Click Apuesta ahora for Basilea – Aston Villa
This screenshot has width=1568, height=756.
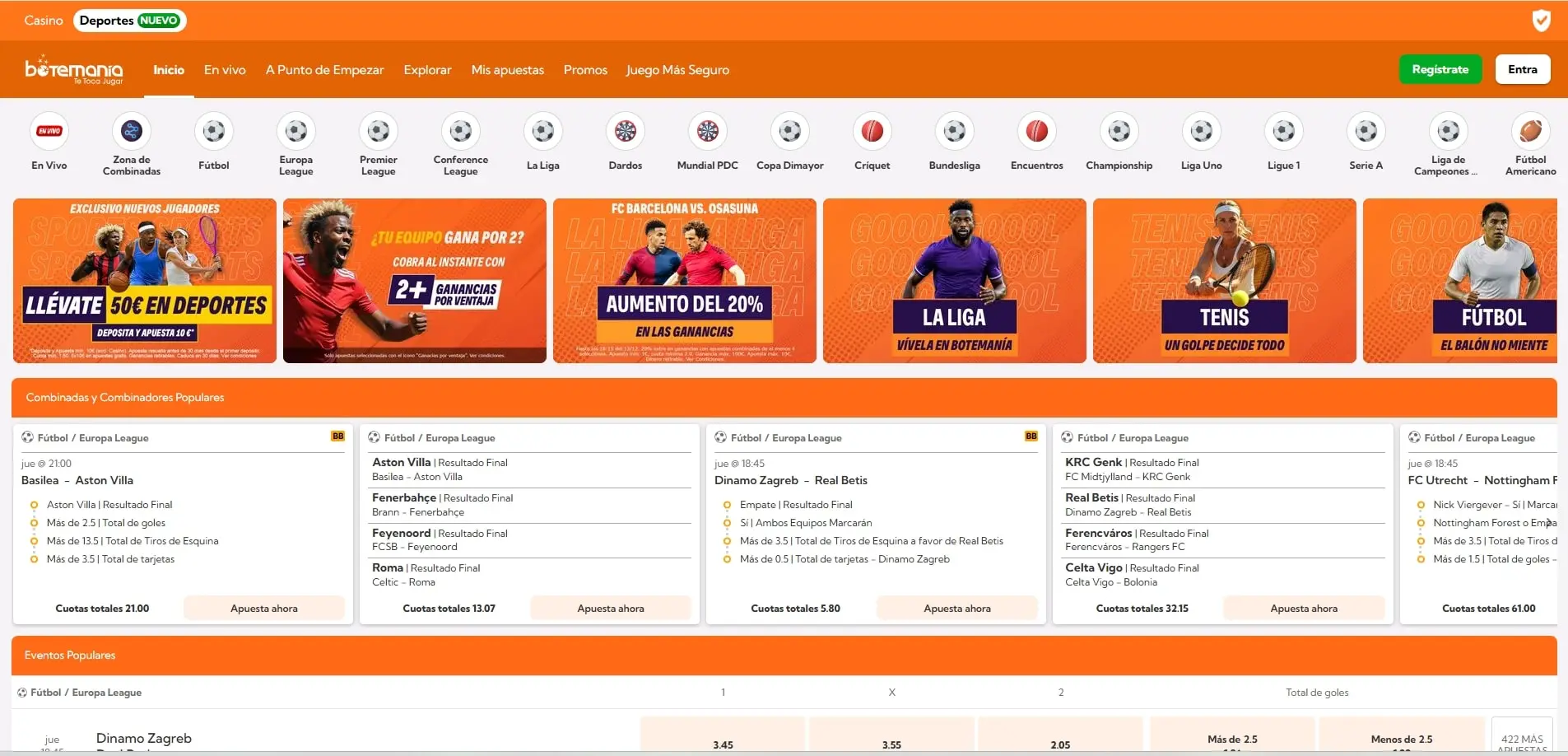click(x=263, y=609)
